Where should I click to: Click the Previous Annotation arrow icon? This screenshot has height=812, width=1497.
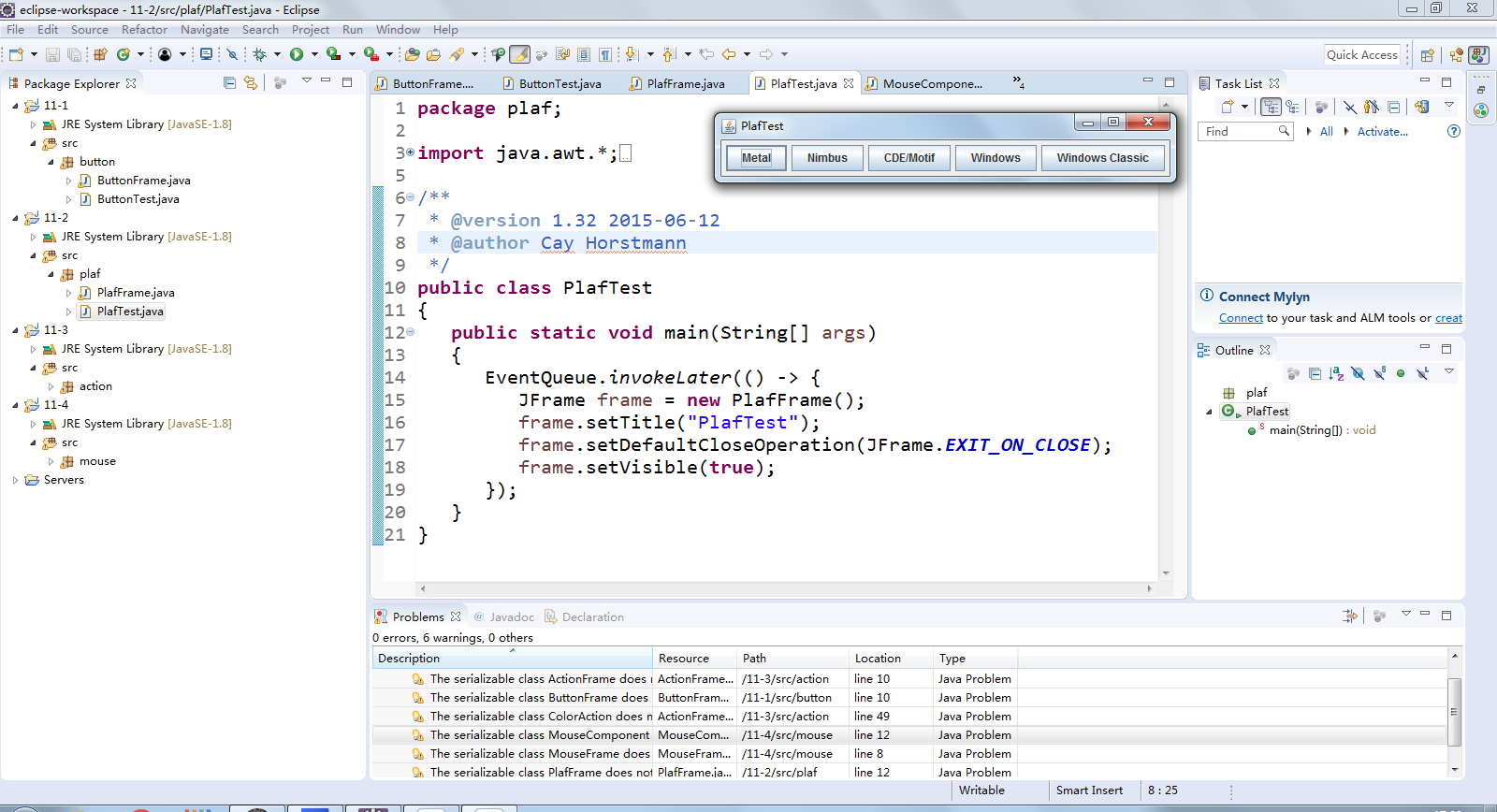(x=669, y=54)
